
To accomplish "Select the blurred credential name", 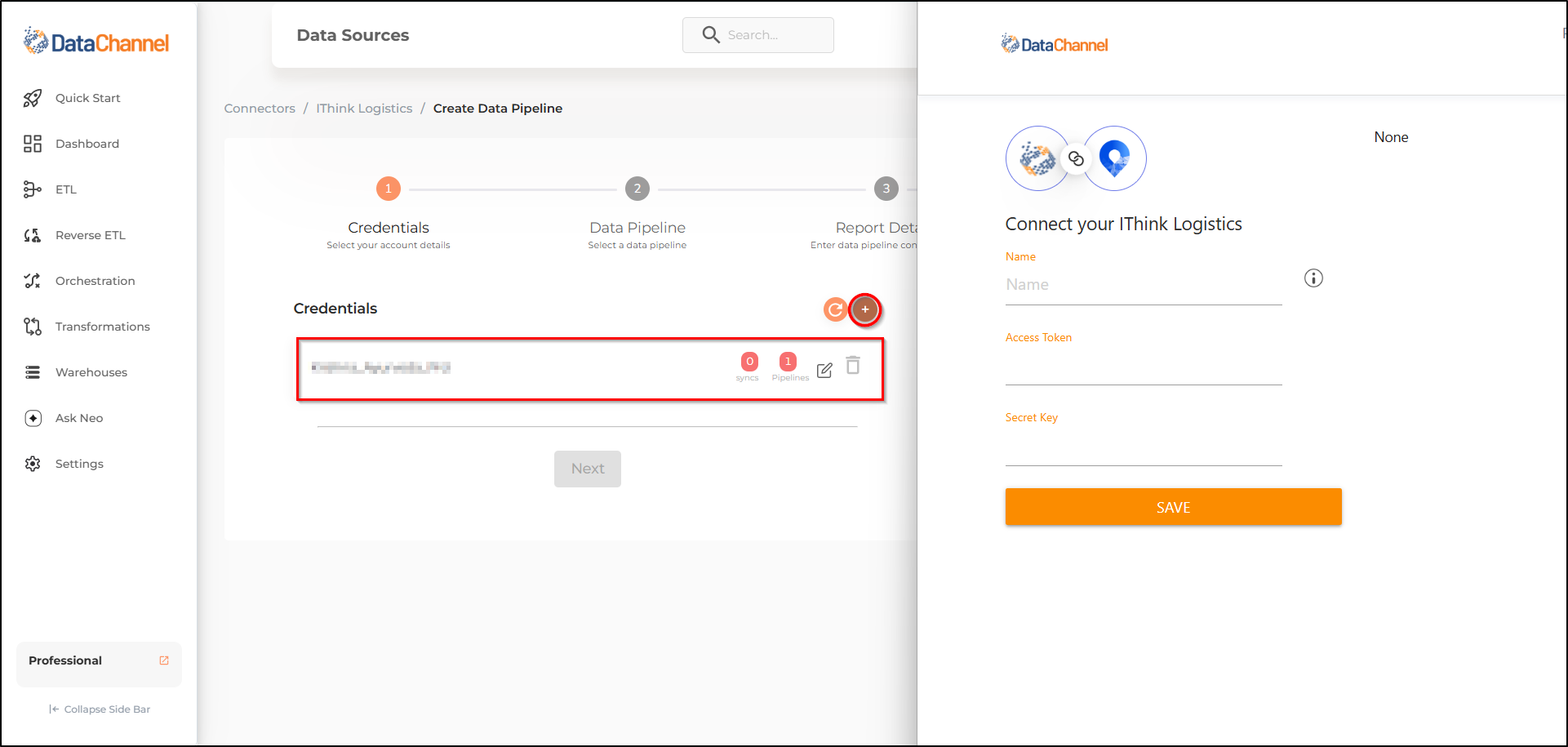I will coord(381,367).
